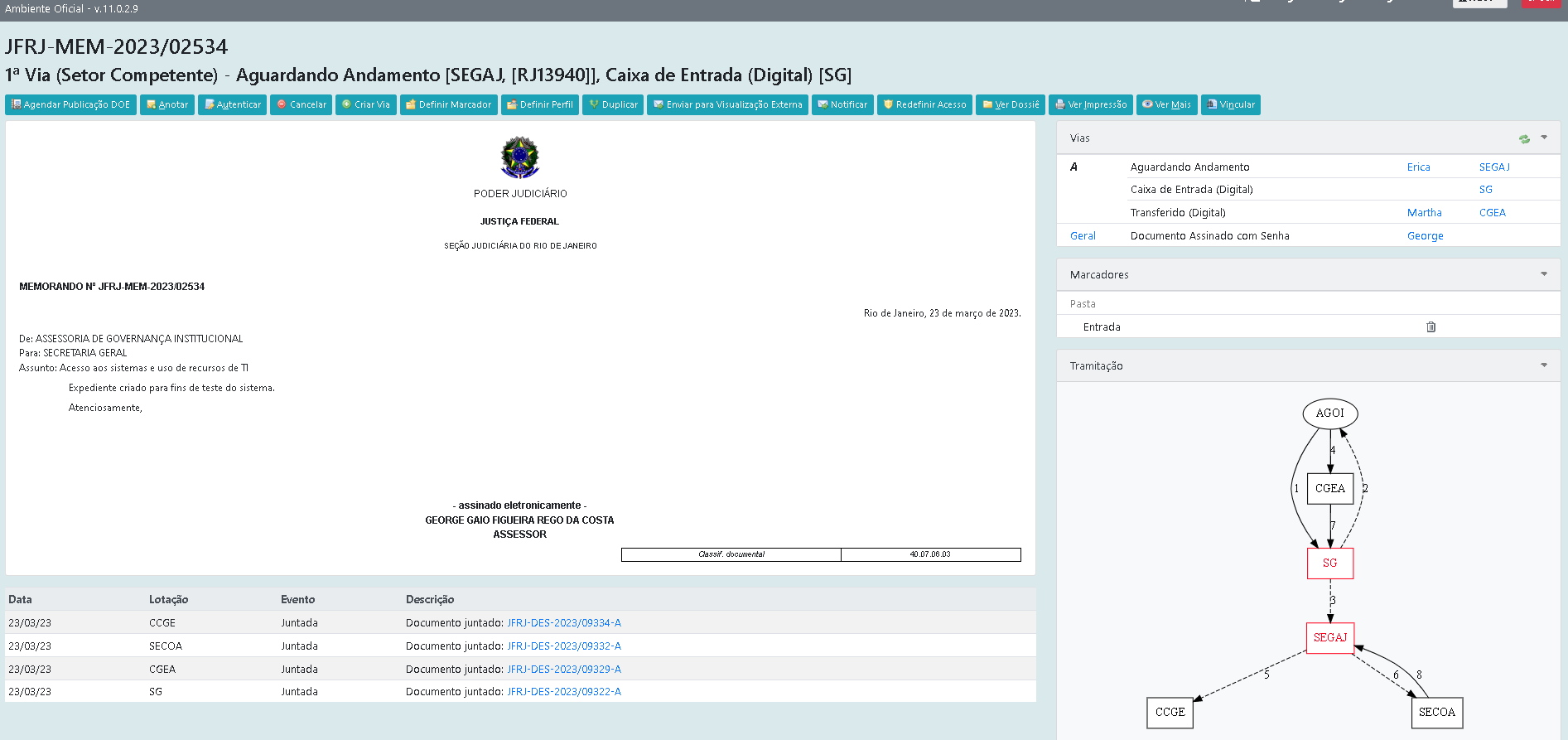Click the CCGE cell in Lotação column

(x=162, y=623)
